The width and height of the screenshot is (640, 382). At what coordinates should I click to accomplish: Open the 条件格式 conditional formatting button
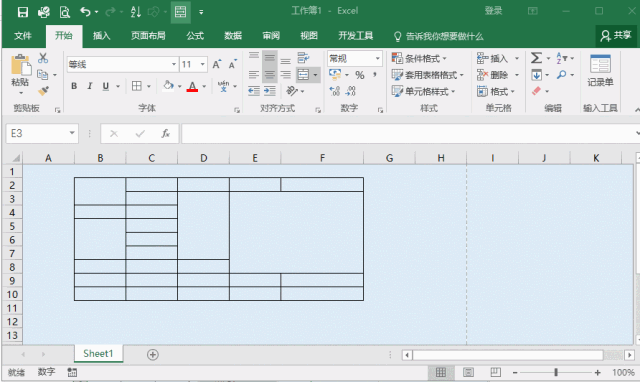coord(419,58)
